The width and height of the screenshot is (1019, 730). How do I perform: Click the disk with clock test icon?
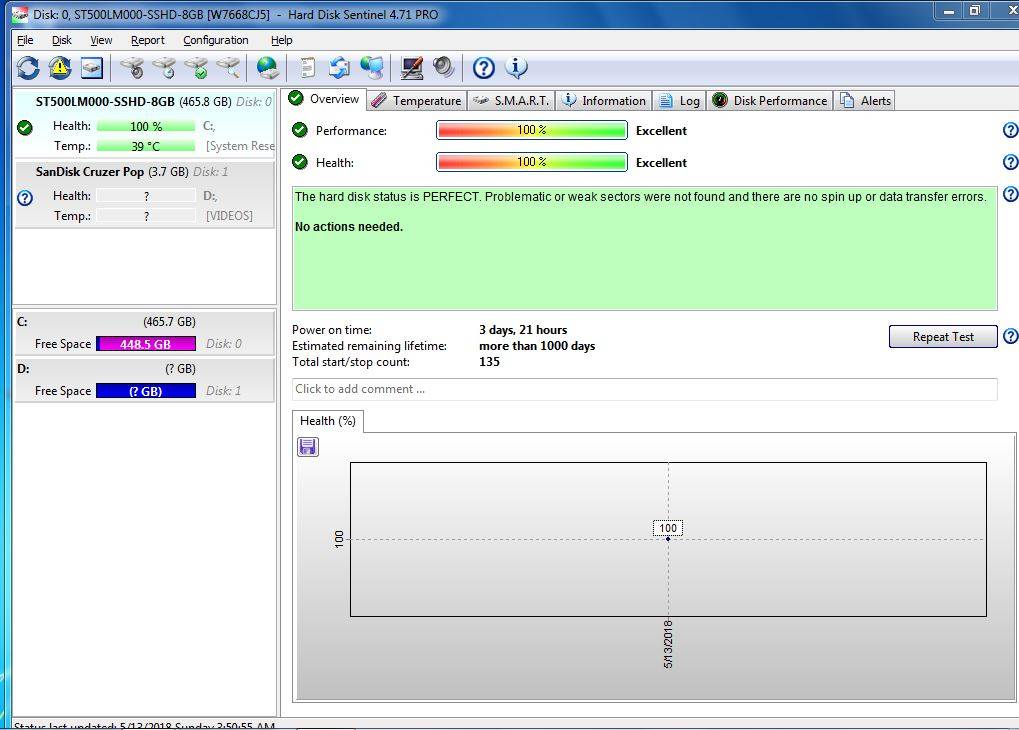coord(164,68)
